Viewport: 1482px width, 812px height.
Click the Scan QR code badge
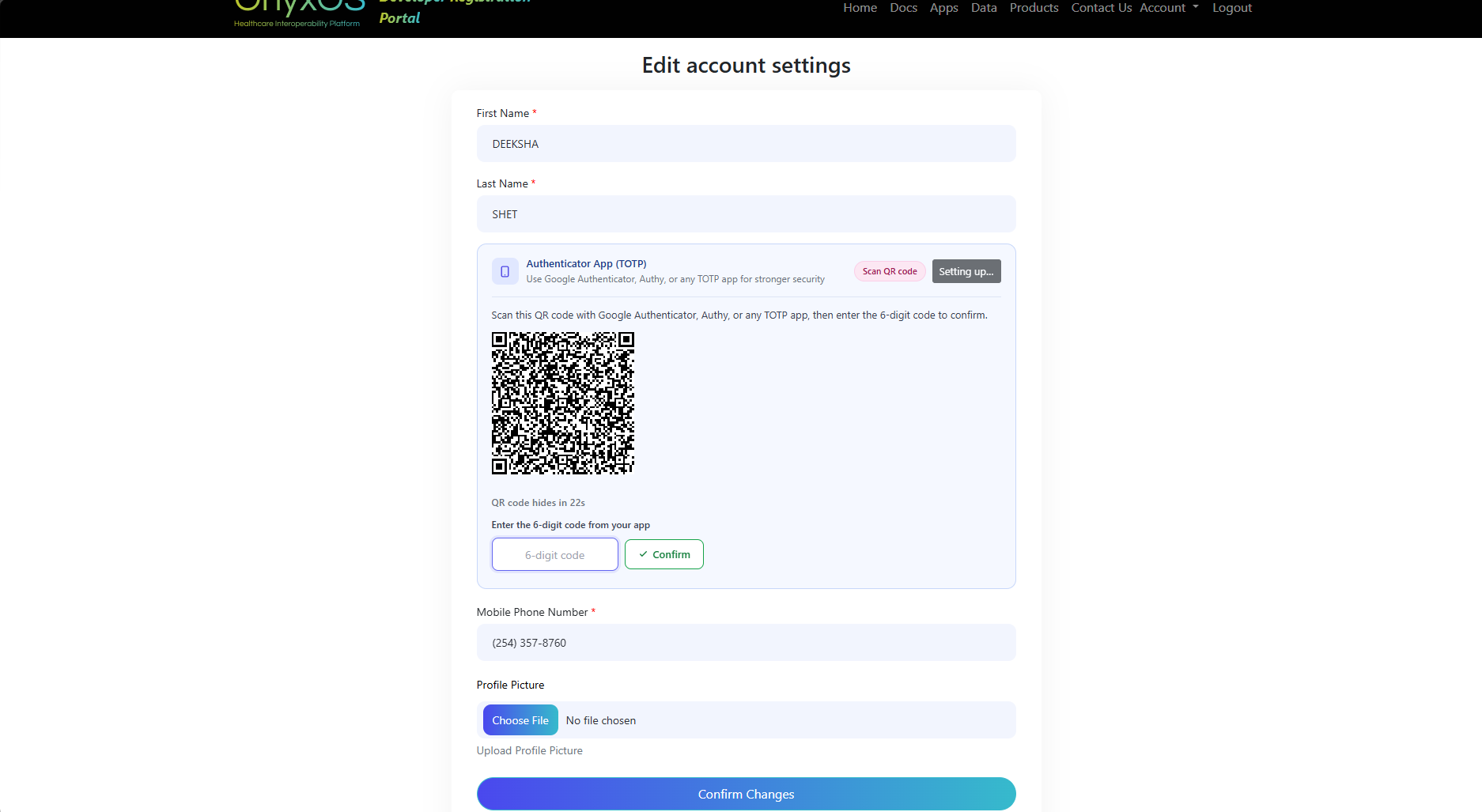click(890, 271)
